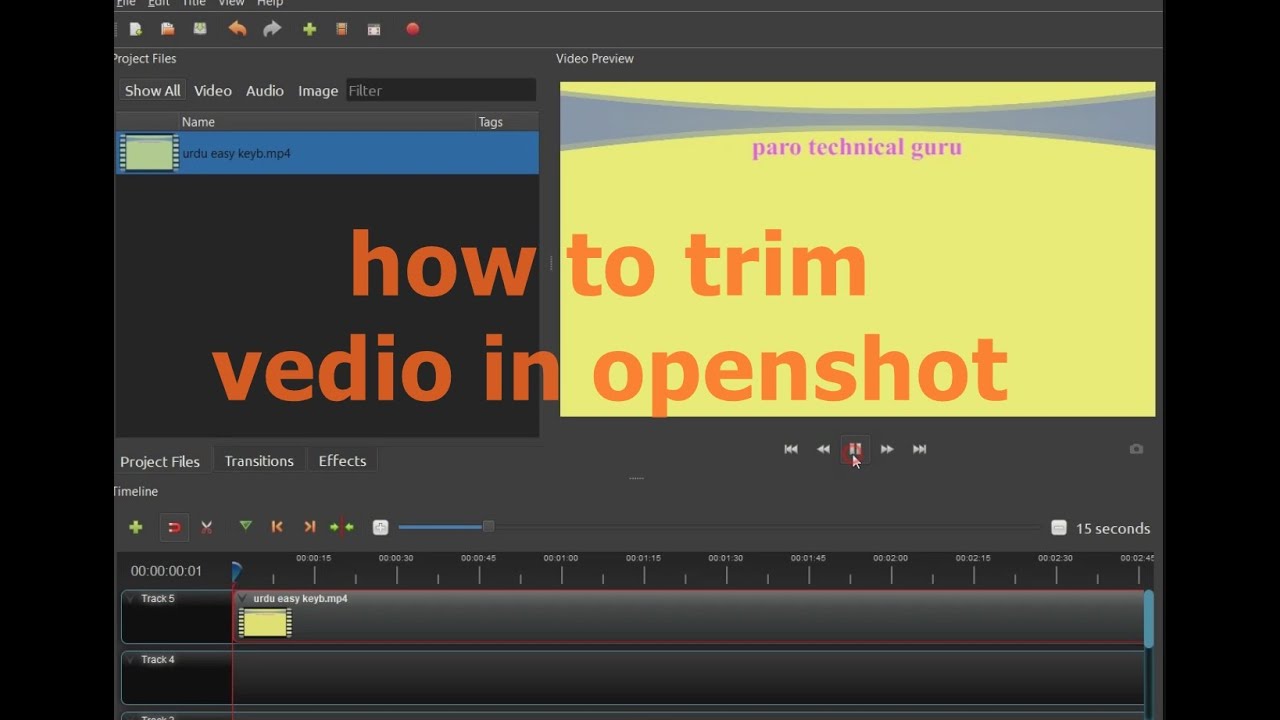Save the project with toolbar icon
Viewport: 1280px width, 720px height.
pyautogui.click(x=200, y=29)
